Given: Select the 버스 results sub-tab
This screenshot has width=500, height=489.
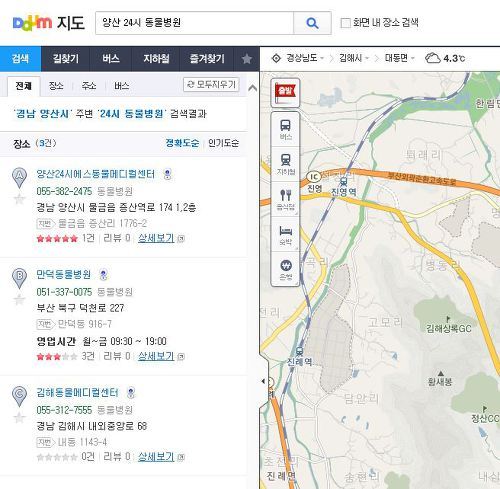Looking at the screenshot, I should [121, 86].
